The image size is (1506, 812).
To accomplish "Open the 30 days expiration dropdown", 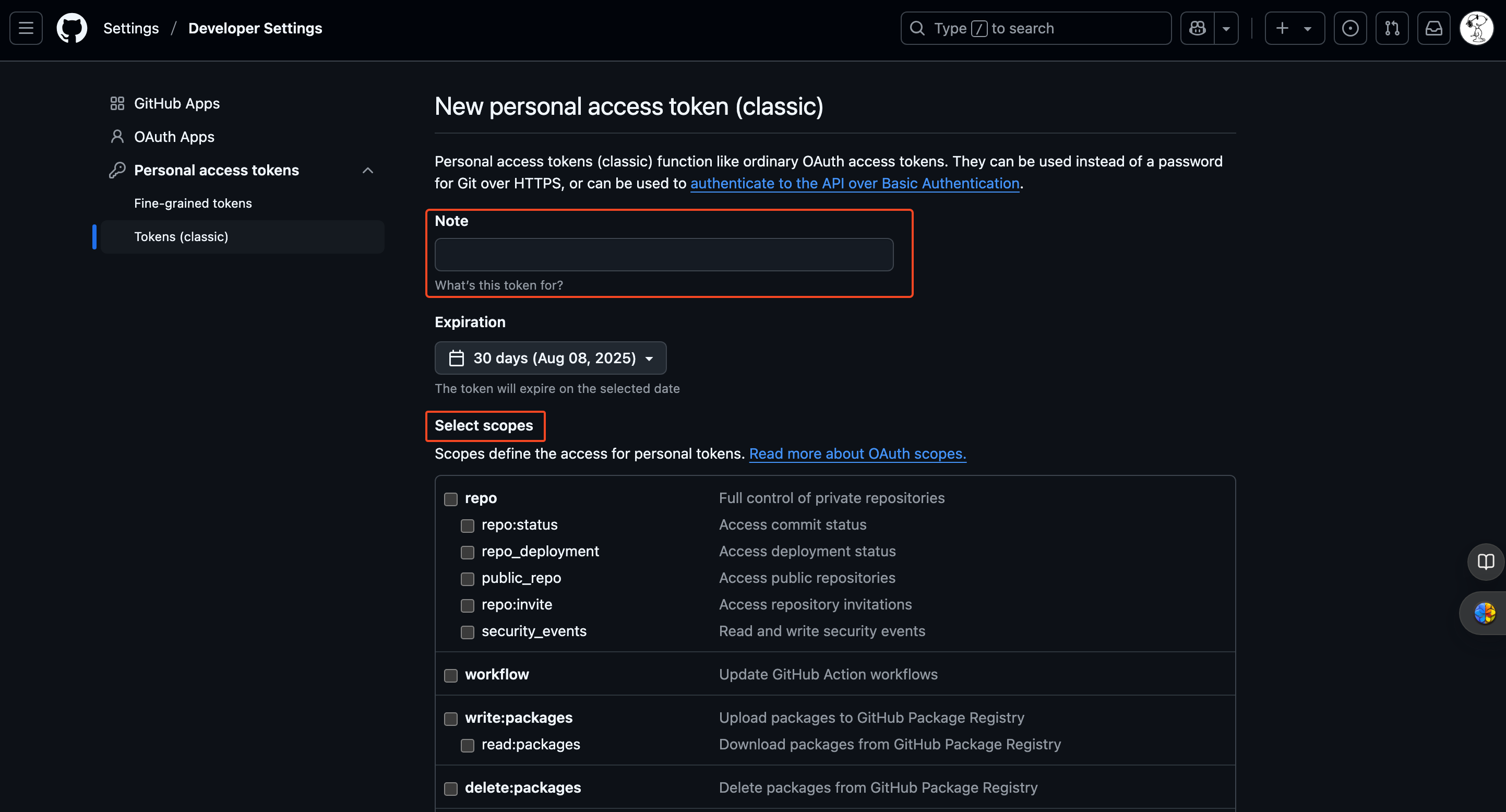I will click(x=550, y=358).
